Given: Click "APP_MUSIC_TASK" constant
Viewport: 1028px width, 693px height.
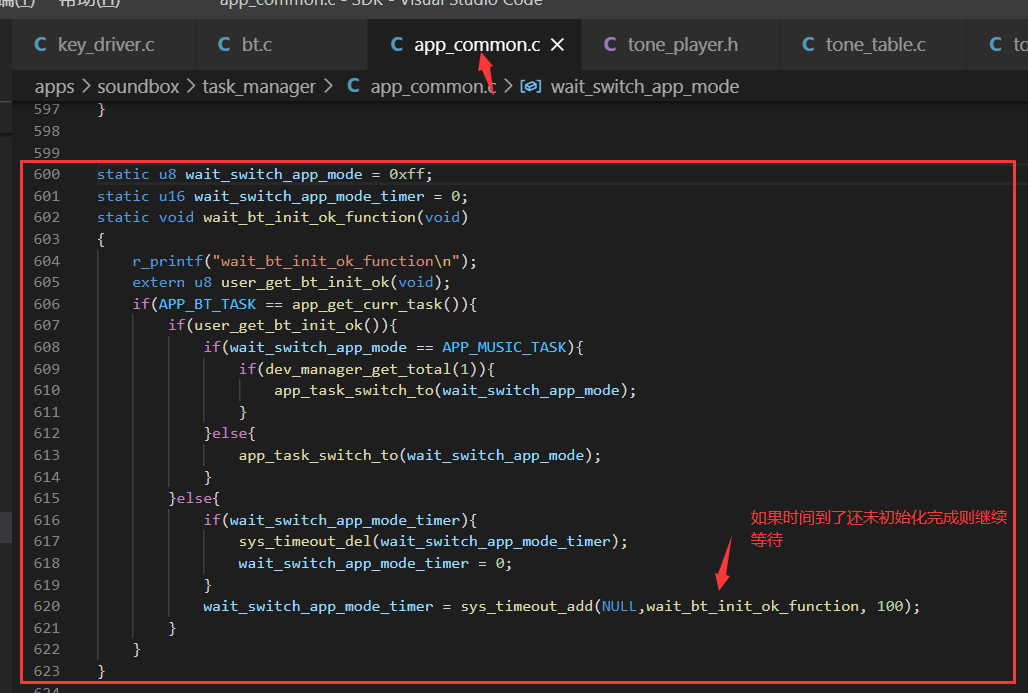Looking at the screenshot, I should coord(504,347).
